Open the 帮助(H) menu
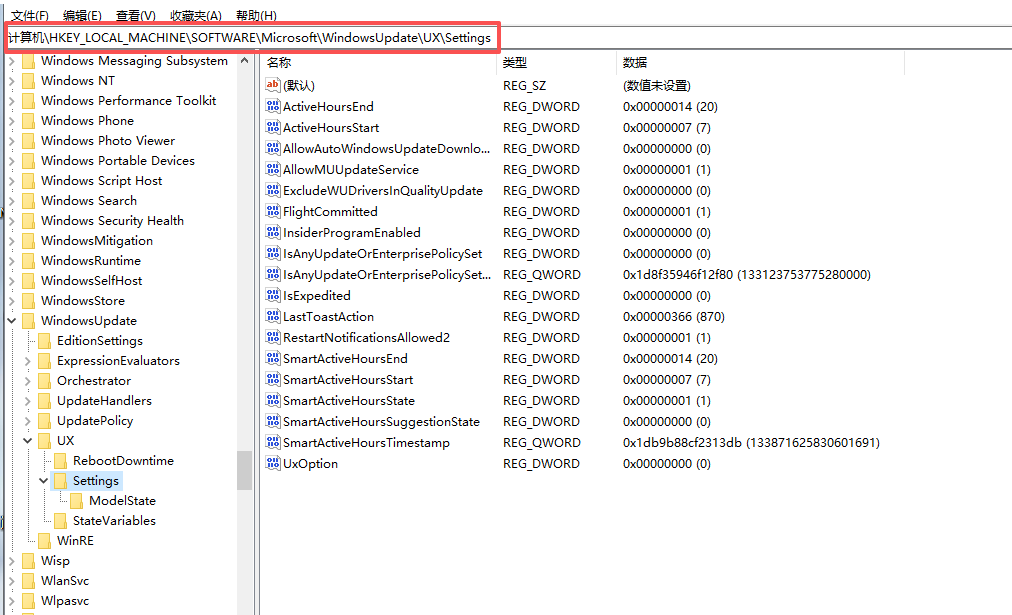 [256, 15]
